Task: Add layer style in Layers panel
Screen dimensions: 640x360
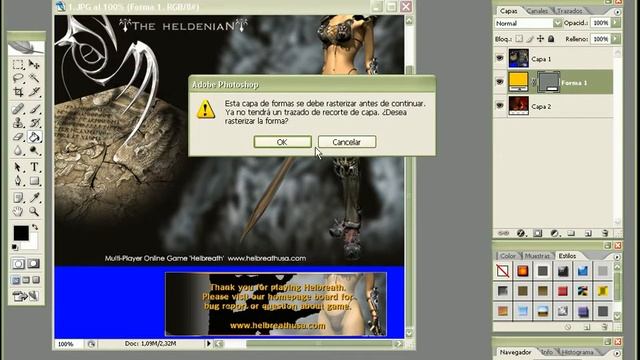Action: tap(521, 233)
